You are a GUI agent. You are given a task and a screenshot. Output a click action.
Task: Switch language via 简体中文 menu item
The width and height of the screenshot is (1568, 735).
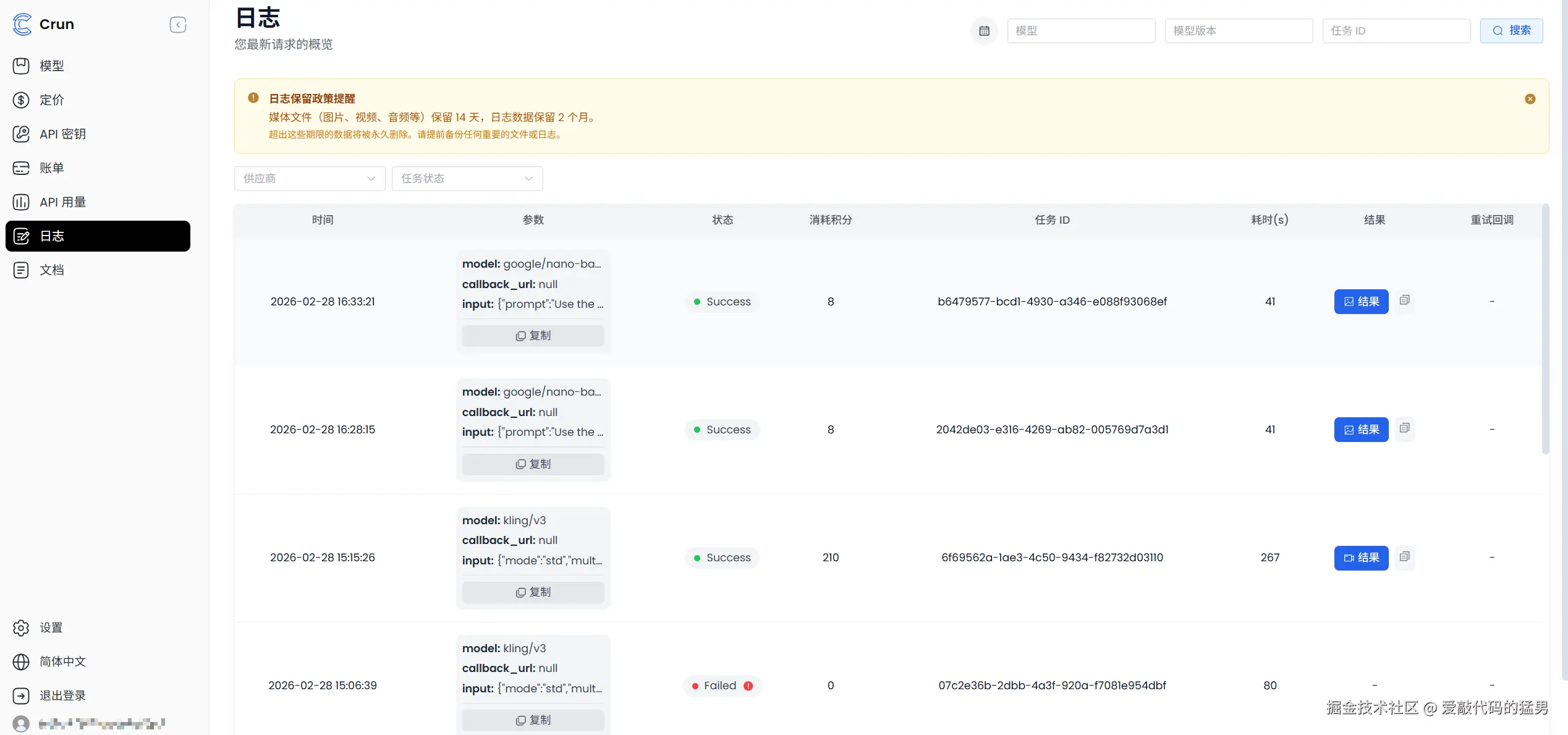tap(62, 661)
